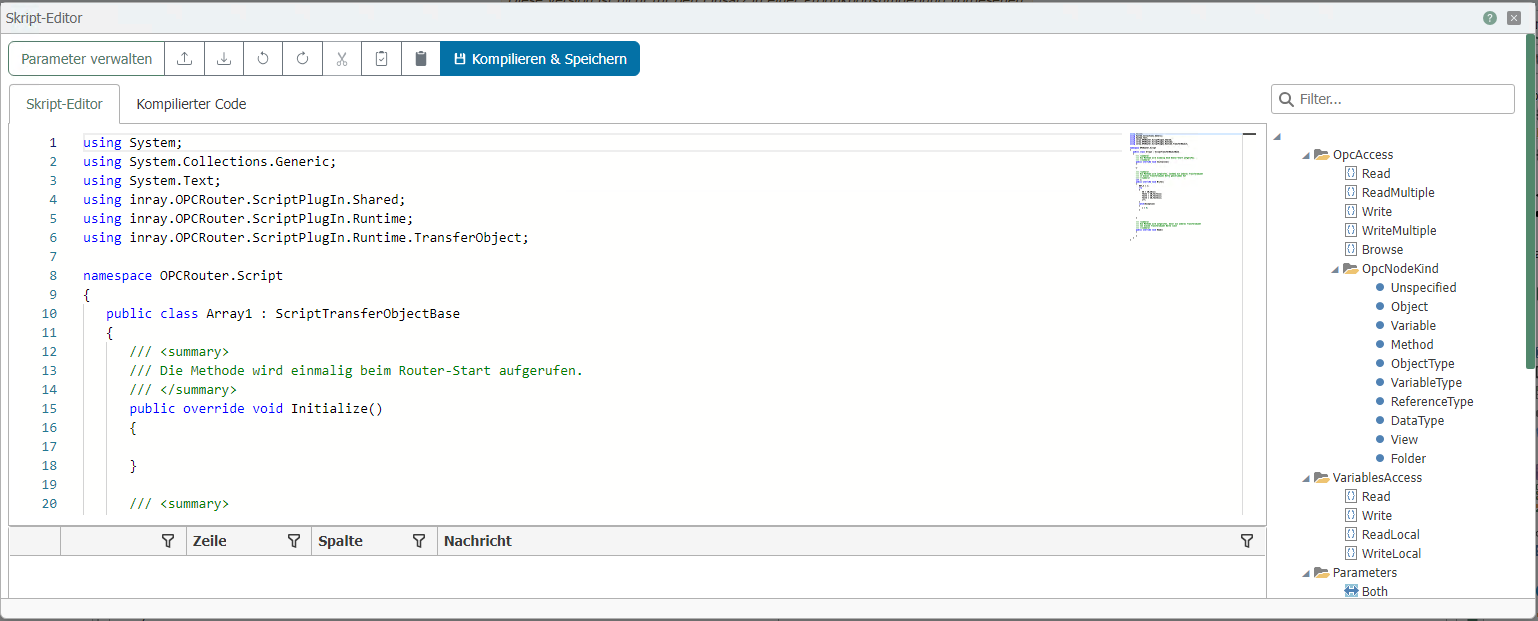Viewport: 1538px width, 621px height.
Task: Collapse the OpcAccess tree node
Action: pos(1306,155)
